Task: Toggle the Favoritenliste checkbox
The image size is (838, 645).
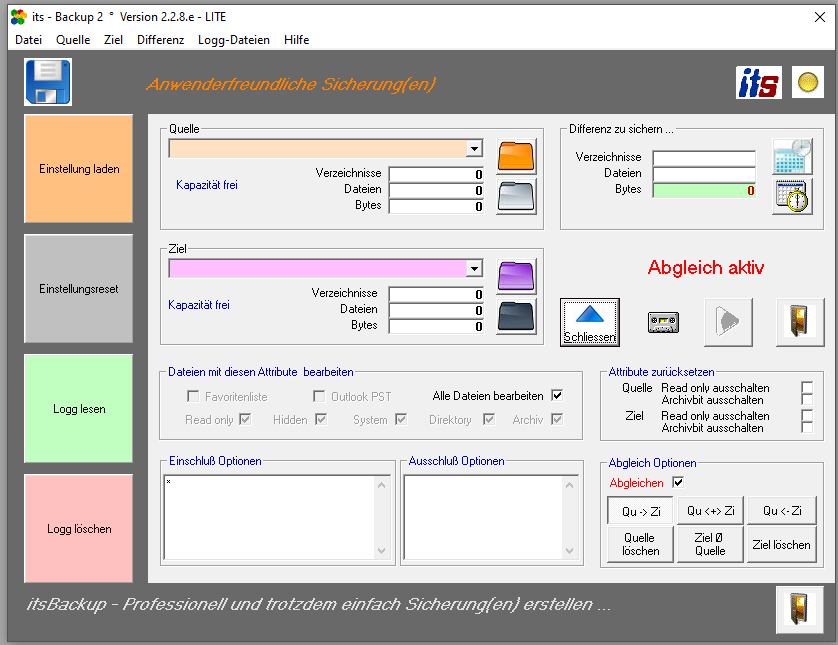Action: [193, 396]
